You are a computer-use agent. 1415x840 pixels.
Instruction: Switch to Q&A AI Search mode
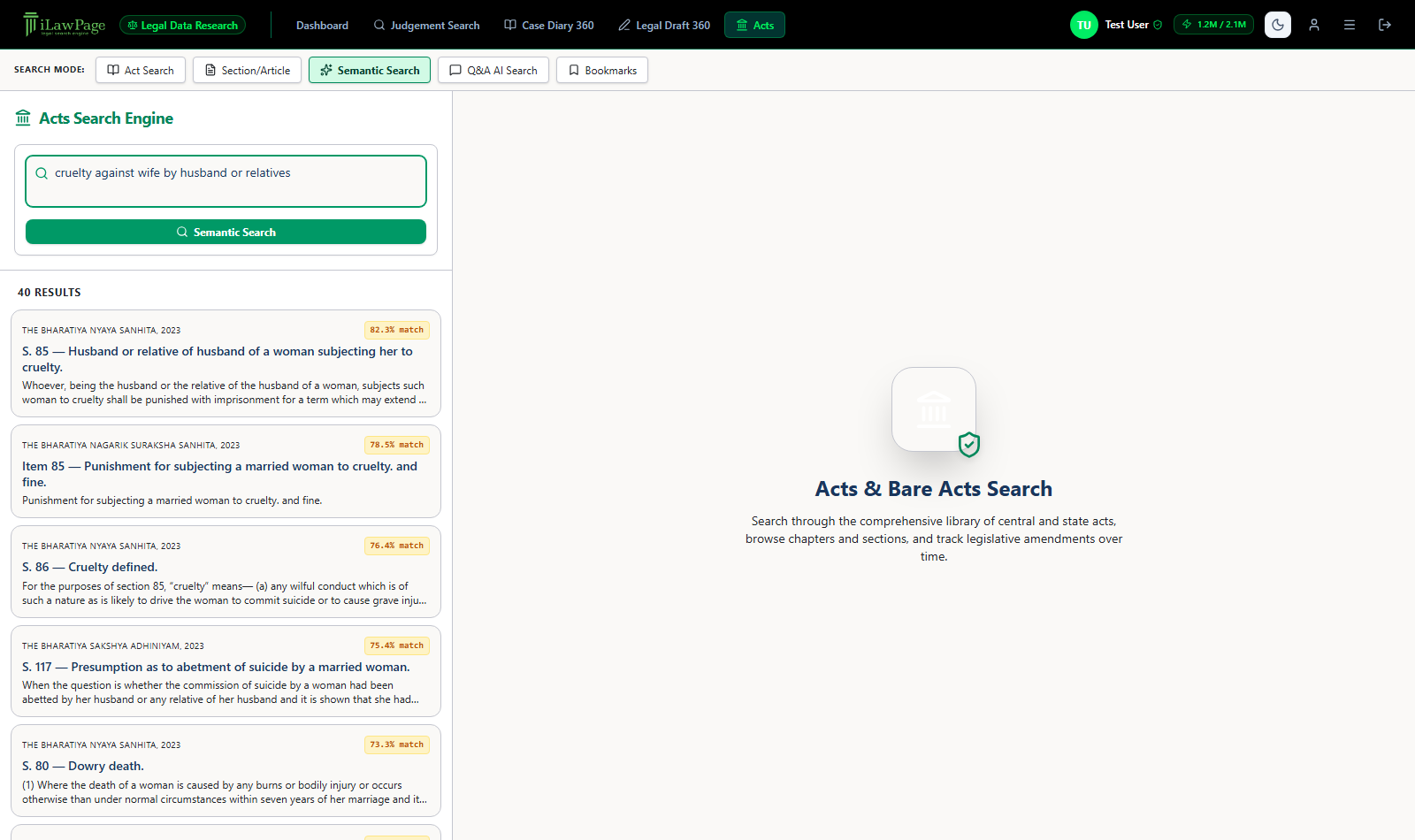(x=493, y=70)
